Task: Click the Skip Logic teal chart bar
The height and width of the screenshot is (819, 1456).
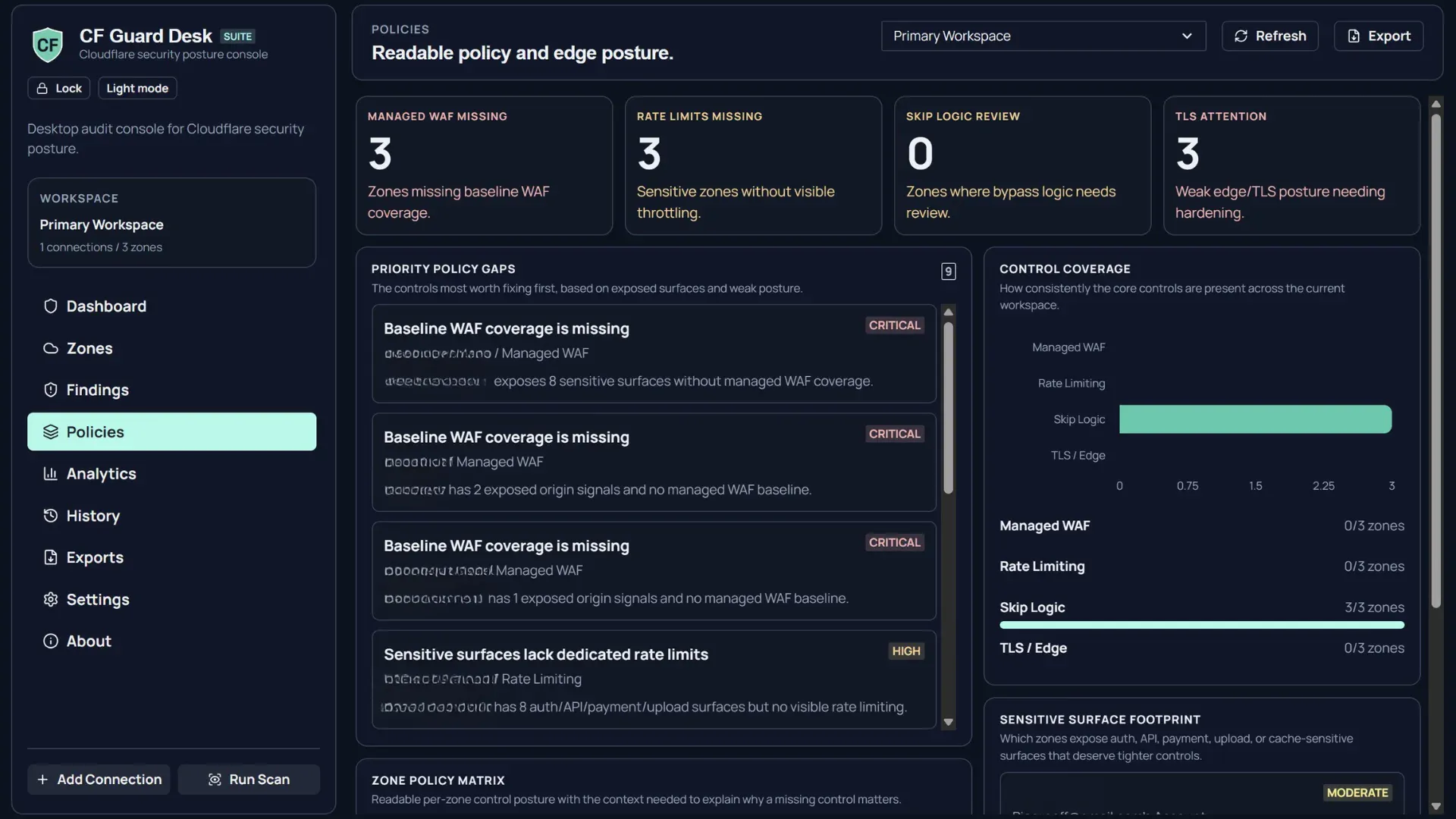Action: [1255, 419]
